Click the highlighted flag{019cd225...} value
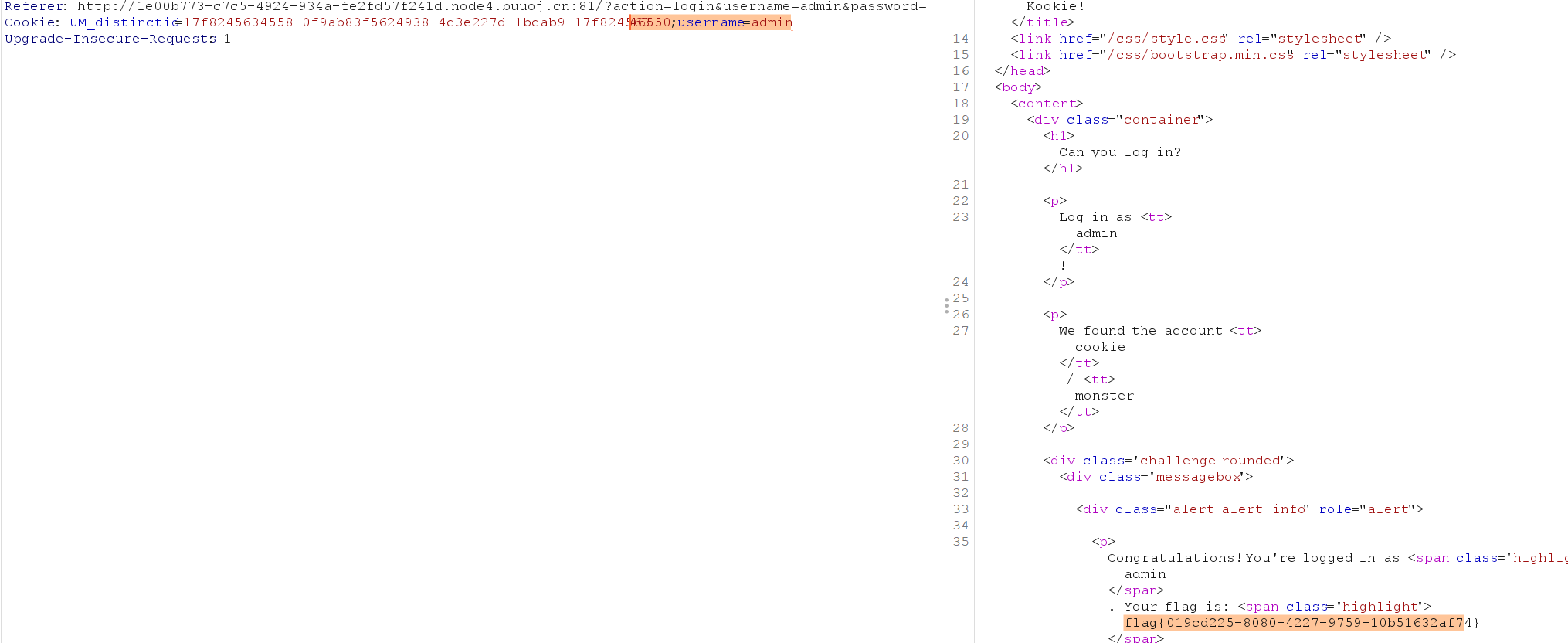This screenshot has width=1568, height=643. [1301, 623]
